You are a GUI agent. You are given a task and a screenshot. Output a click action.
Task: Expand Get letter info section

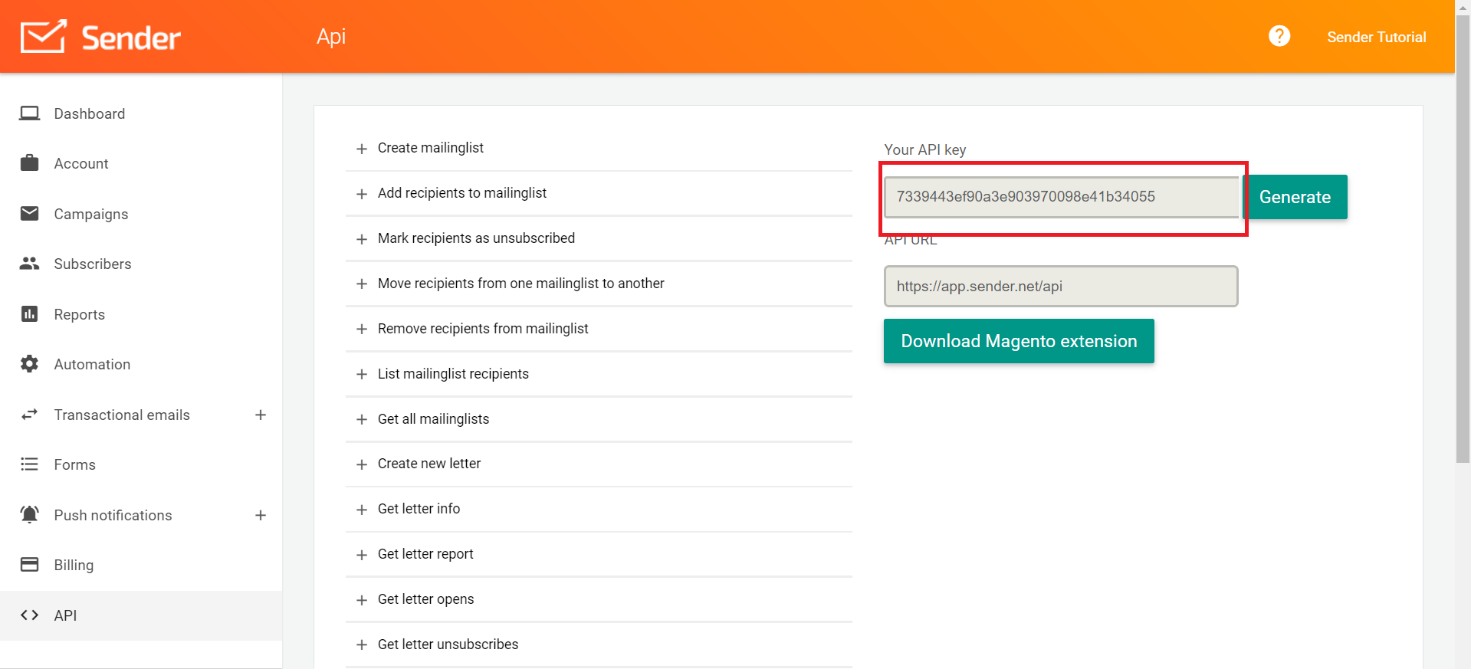pos(599,509)
